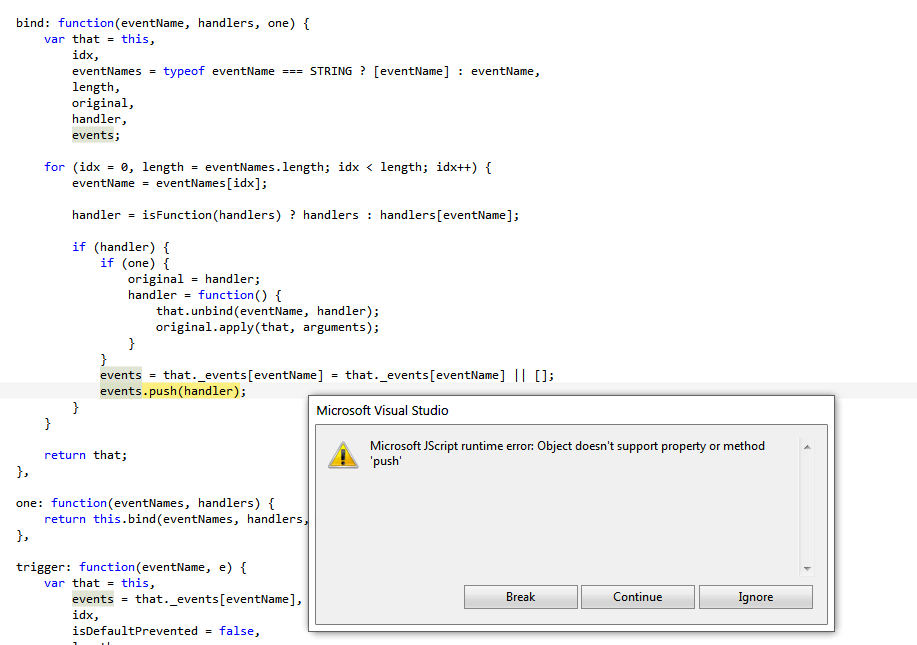
Task: Click the highlighted events.push(handler) line
Action: click(x=173, y=391)
